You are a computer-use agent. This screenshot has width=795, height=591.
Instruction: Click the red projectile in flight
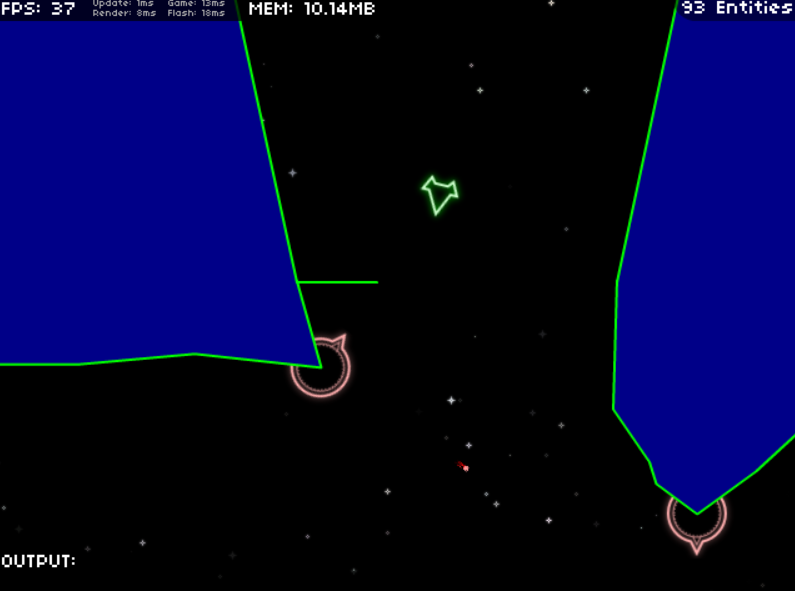(464, 467)
